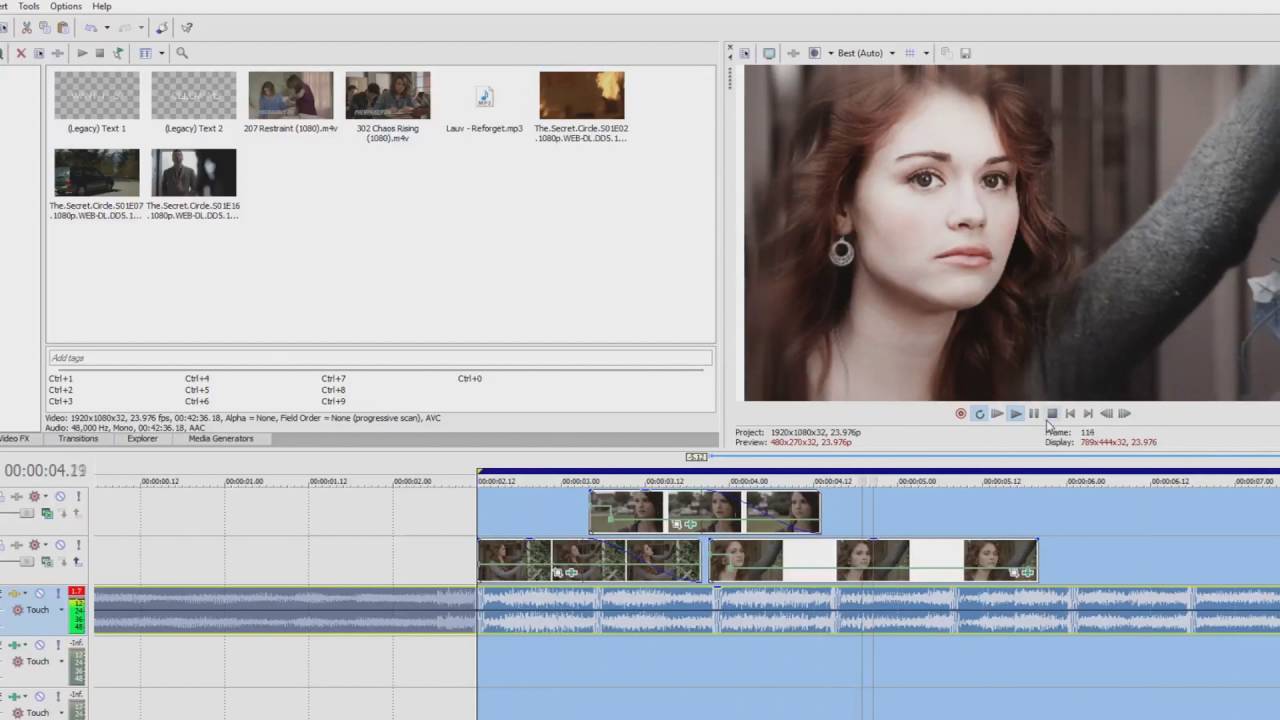Open Touch automation dropdown on second audio track
The width and height of the screenshot is (1280, 720).
[61, 661]
